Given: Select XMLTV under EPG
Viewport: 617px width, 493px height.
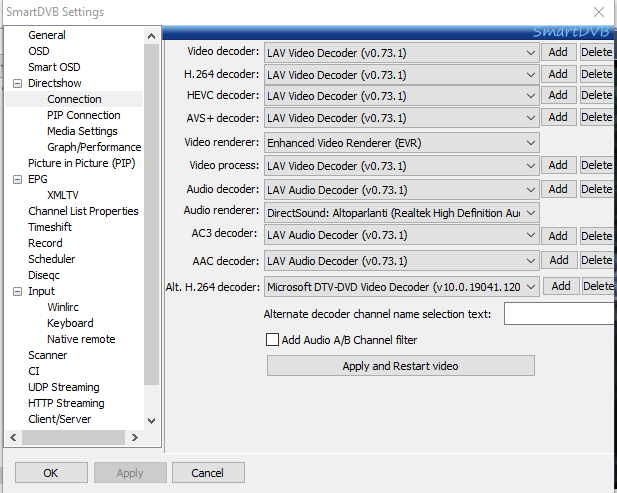Looking at the screenshot, I should (x=63, y=196).
